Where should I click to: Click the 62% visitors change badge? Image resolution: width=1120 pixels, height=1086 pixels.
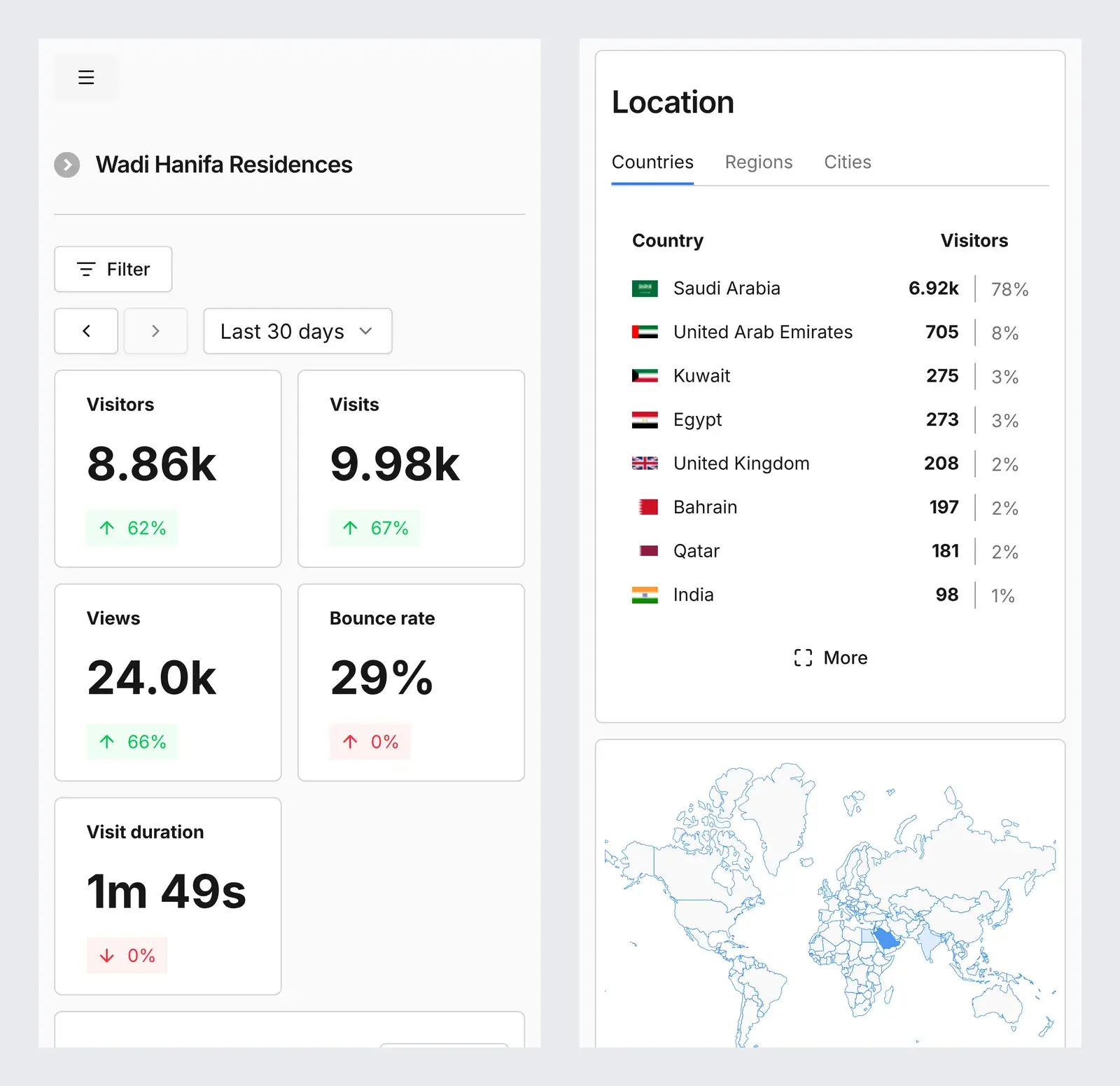(x=132, y=528)
